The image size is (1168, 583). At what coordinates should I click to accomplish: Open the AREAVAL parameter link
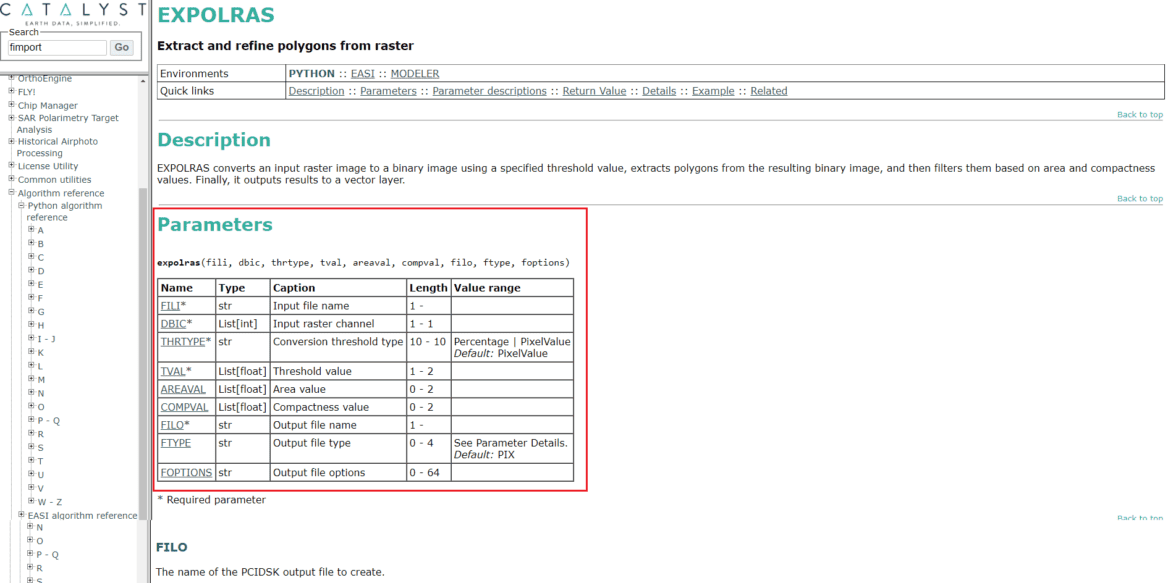tap(184, 389)
